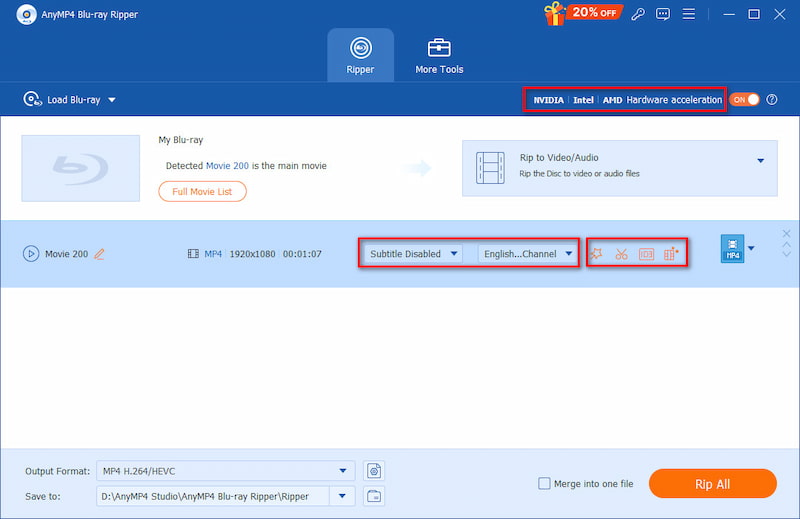Click the My Blu-ray title text

click(x=181, y=140)
